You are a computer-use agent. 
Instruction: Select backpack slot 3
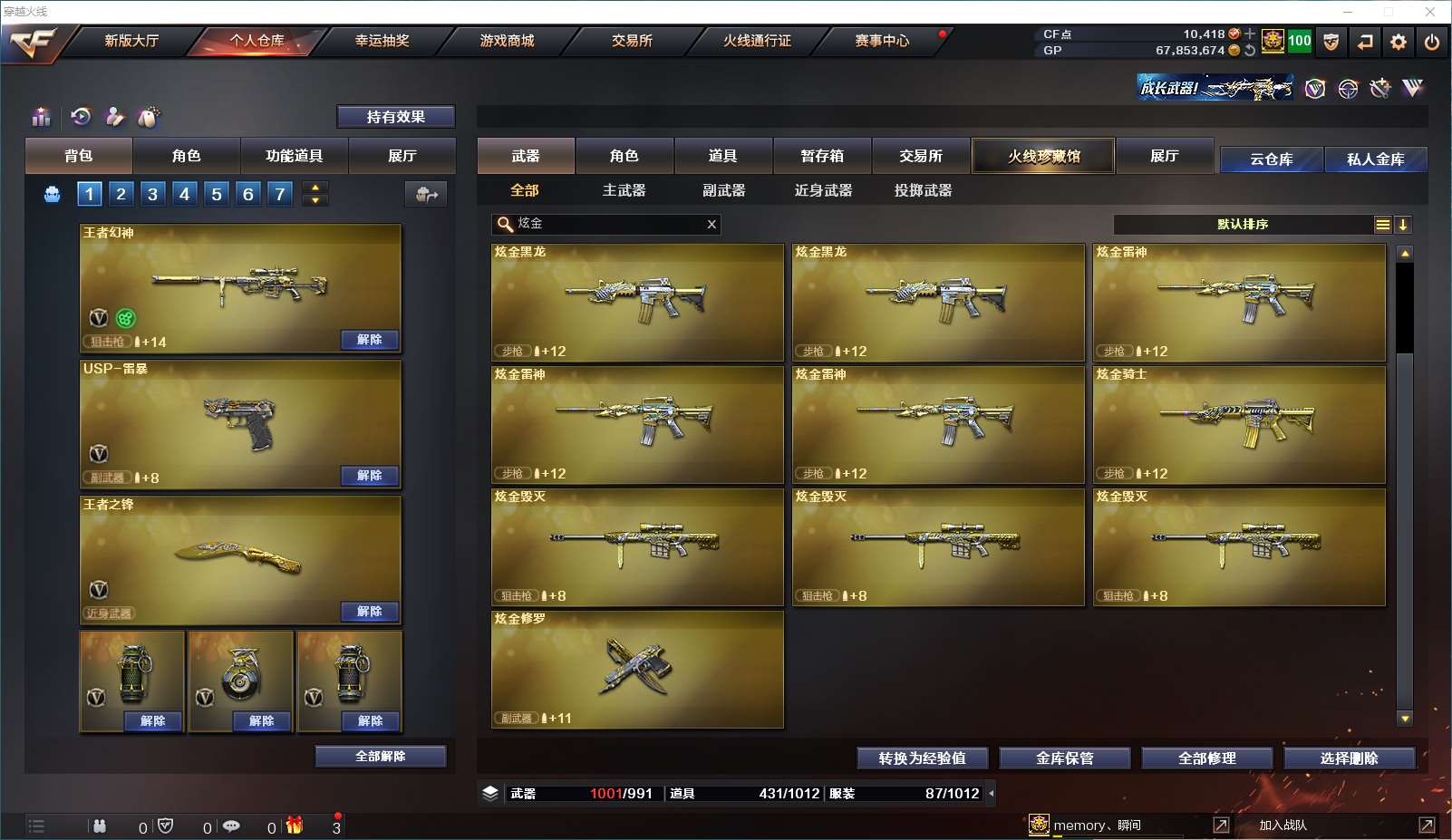click(x=152, y=194)
